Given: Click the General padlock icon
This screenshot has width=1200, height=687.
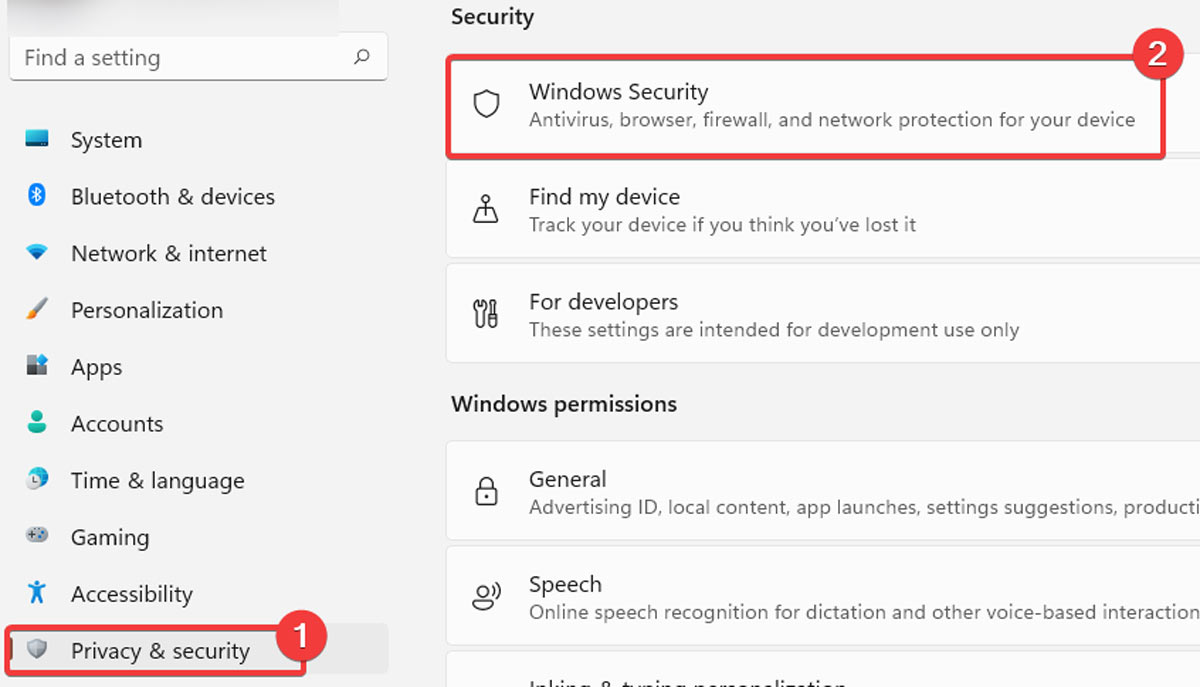Looking at the screenshot, I should click(x=486, y=491).
